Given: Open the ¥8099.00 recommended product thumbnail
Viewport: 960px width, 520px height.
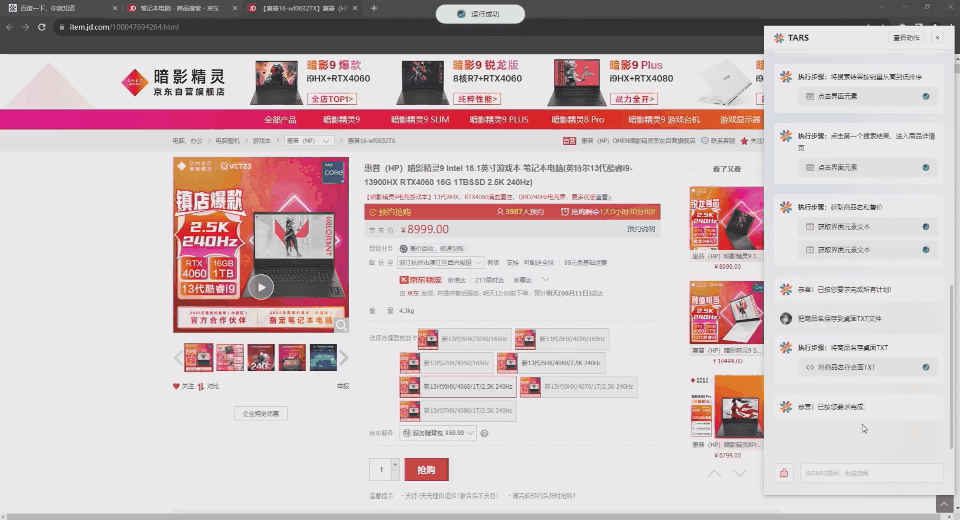Looking at the screenshot, I should click(726, 219).
